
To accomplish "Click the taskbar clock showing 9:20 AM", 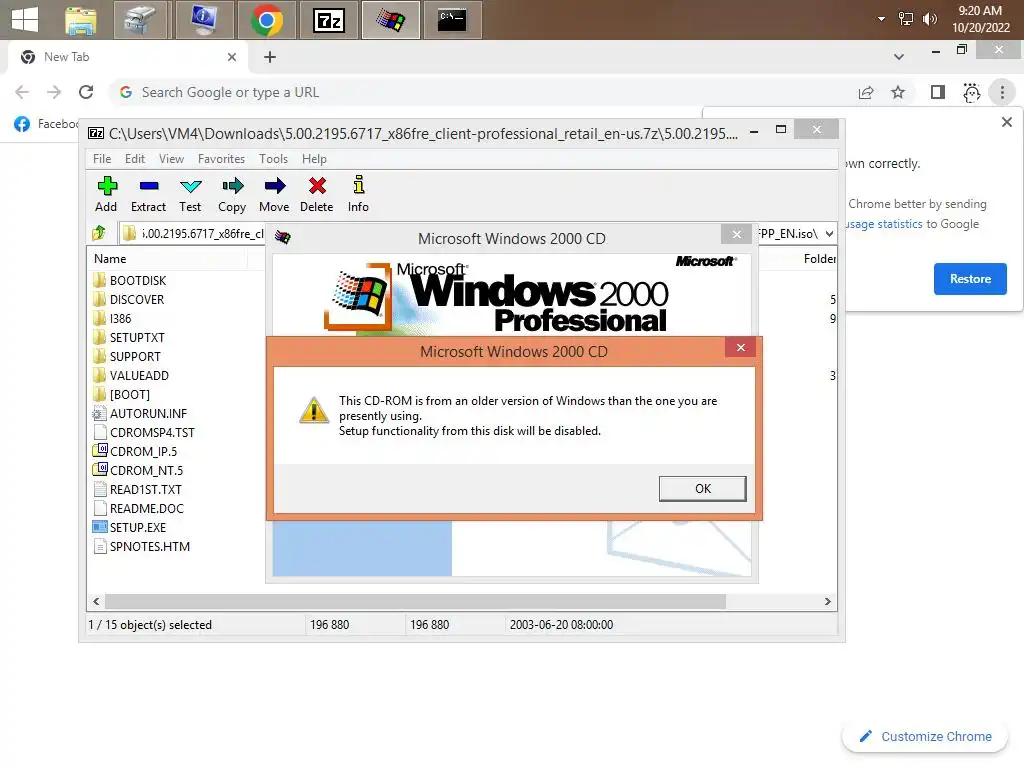I will (x=980, y=19).
